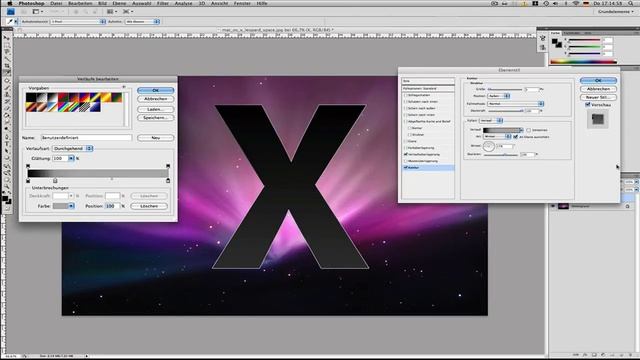
Task: Open the gradient presets flyout menu arrow
Action: (124, 87)
